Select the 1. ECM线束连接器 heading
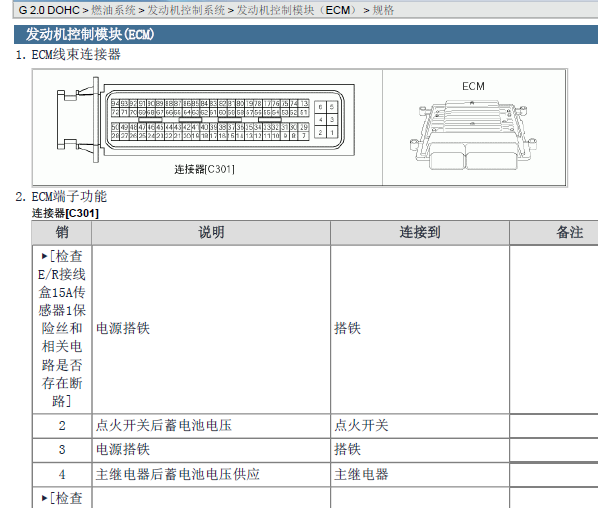598x508 pixels. point(68,55)
